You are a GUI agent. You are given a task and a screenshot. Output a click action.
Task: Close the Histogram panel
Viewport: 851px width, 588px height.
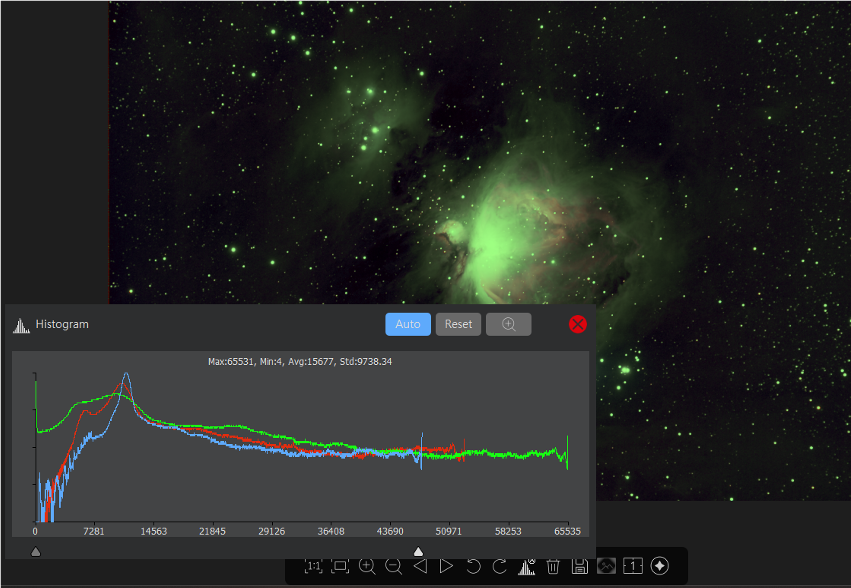click(577, 324)
